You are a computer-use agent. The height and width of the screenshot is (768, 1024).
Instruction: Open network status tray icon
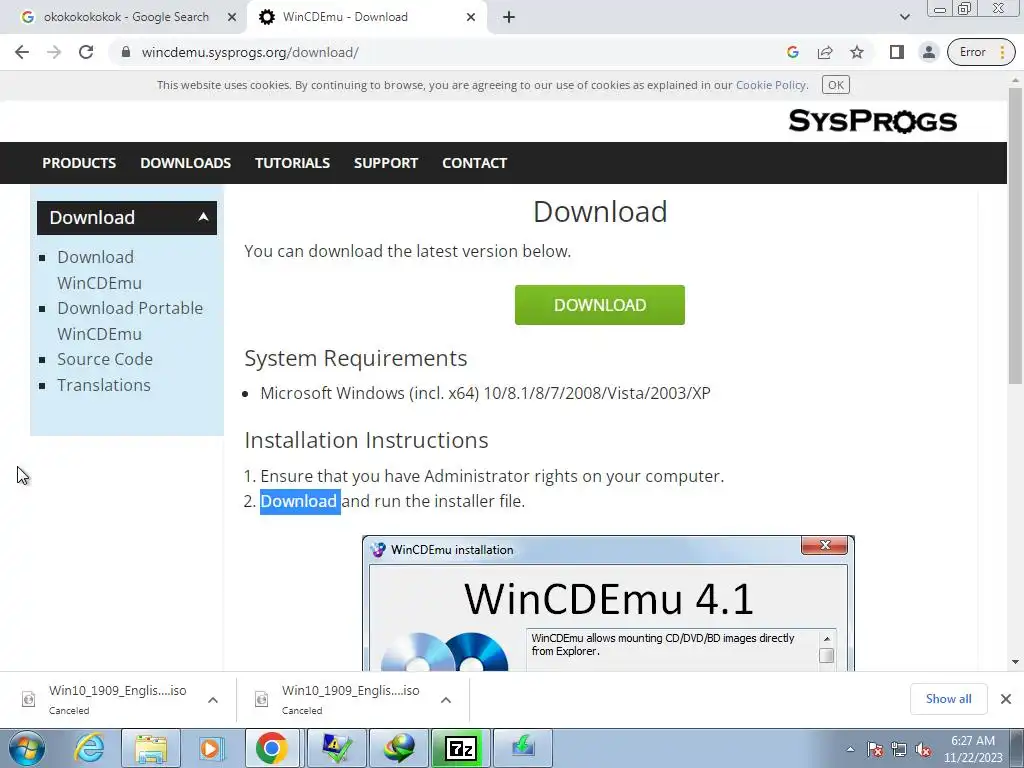click(x=899, y=749)
